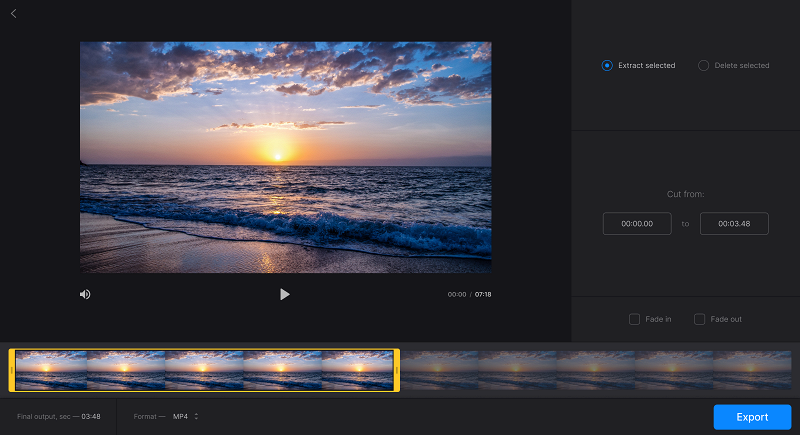Click the sunset video preview frame

click(x=286, y=157)
